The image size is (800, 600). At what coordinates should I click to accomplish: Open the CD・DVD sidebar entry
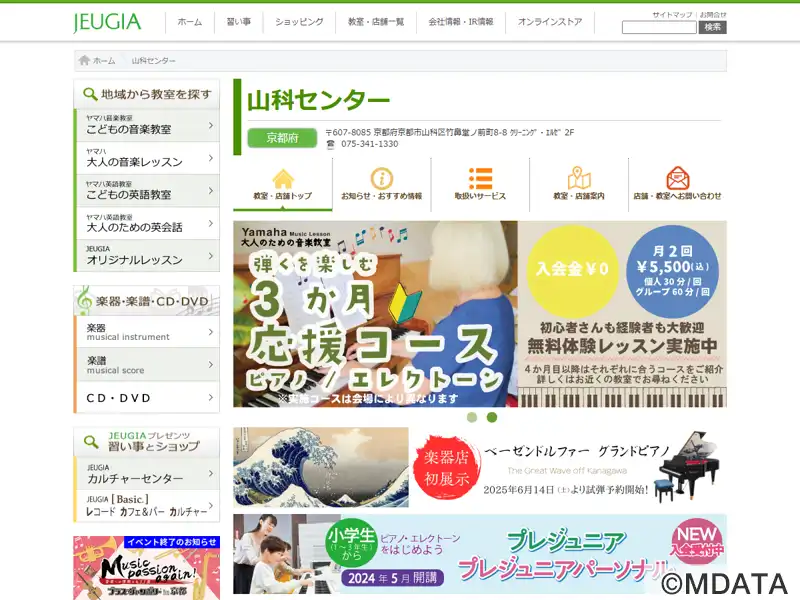pyautogui.click(x=147, y=397)
